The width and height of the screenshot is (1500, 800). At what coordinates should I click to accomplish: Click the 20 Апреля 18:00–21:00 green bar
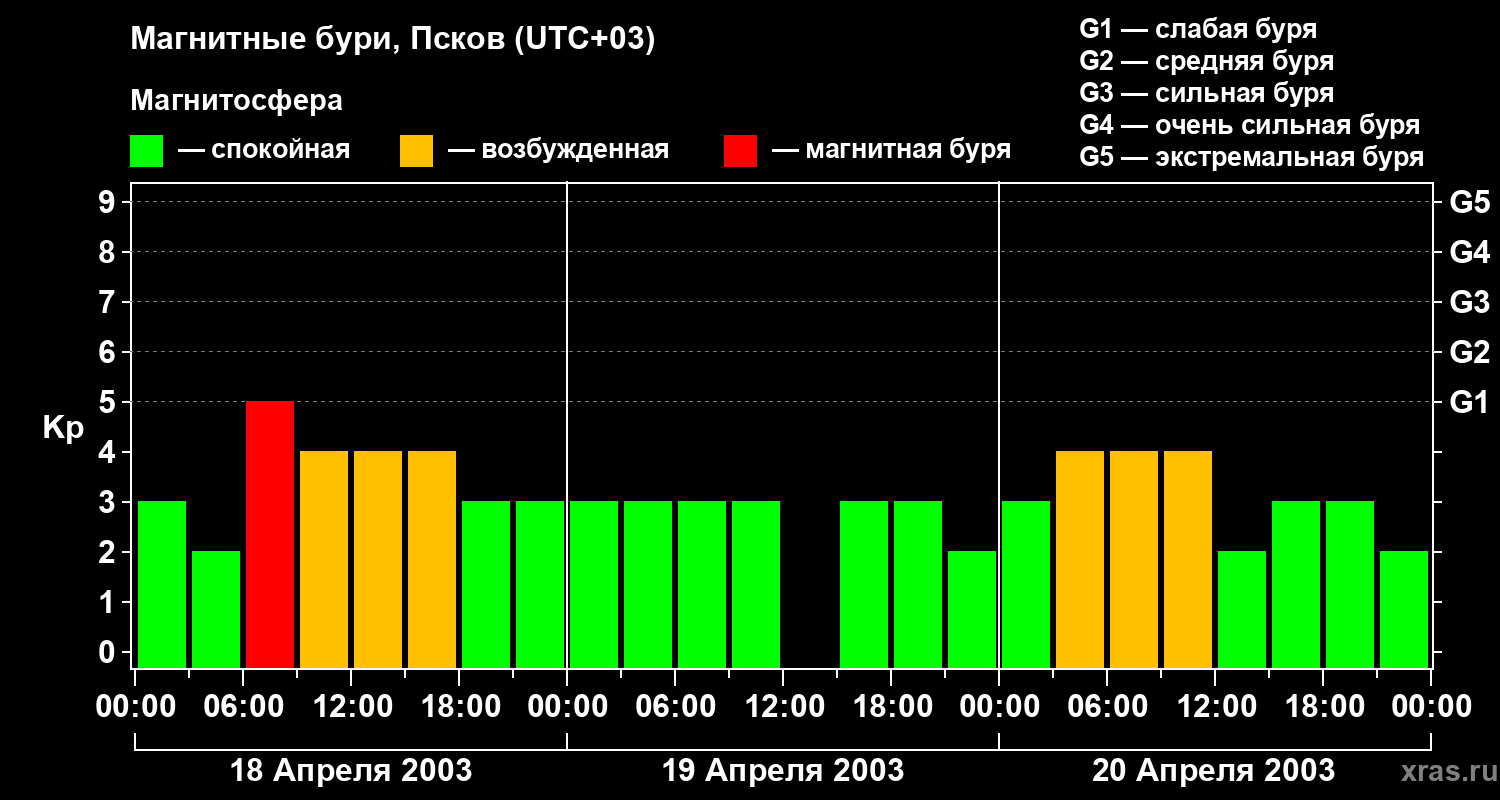pyautogui.click(x=1350, y=584)
